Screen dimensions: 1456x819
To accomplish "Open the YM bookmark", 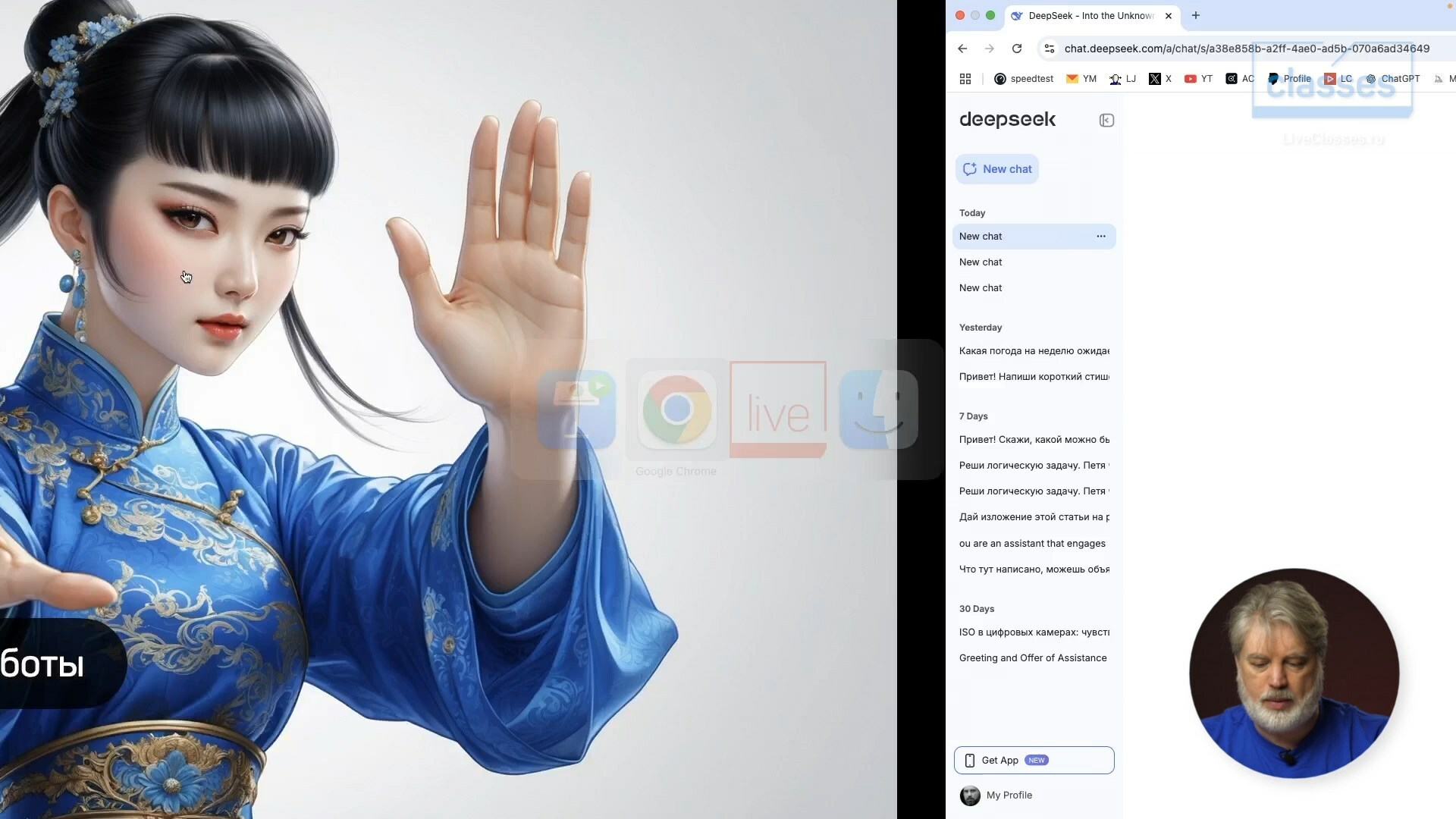I will (1081, 79).
